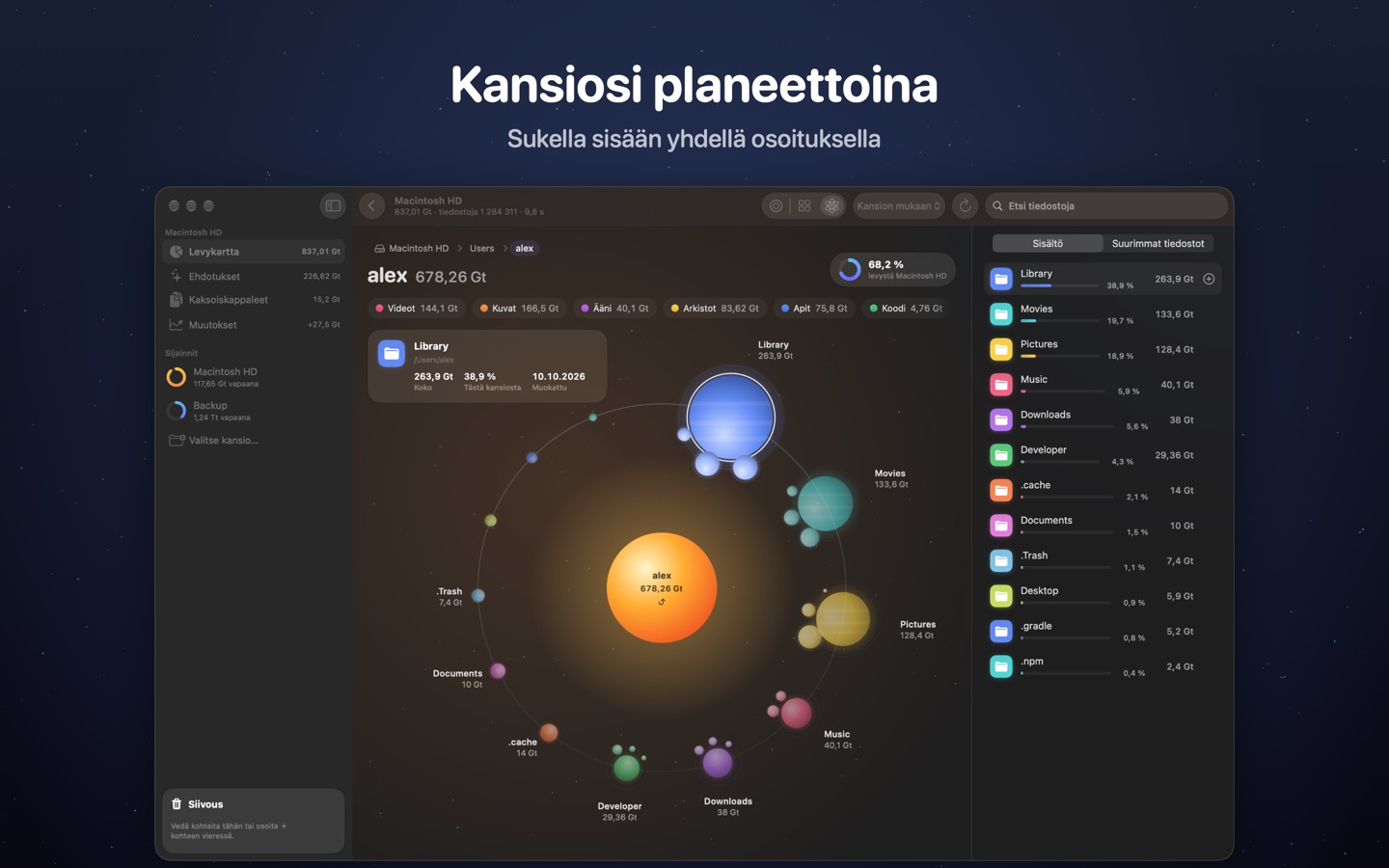Viewport: 1389px width, 868px height.
Task: Select the Music folder icon in list
Action: click(x=1001, y=385)
